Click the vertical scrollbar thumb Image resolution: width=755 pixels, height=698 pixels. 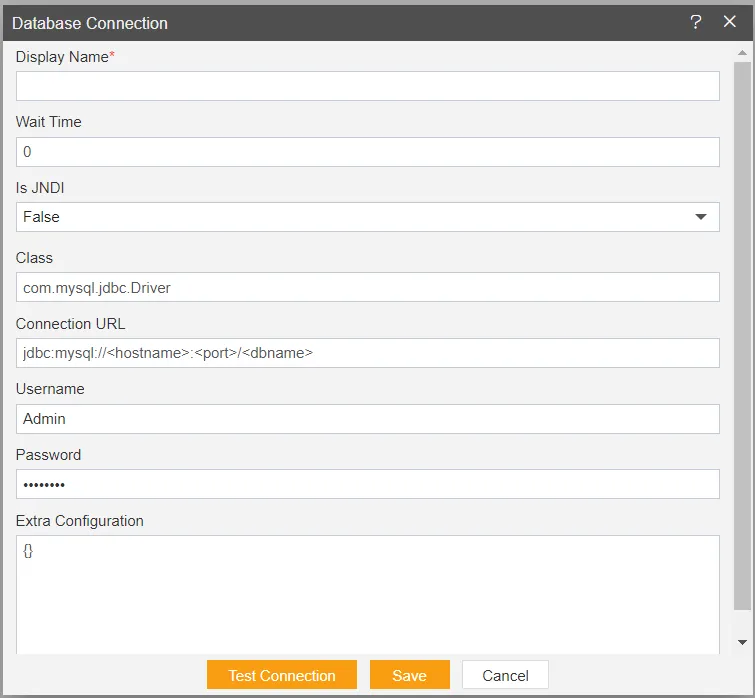pyautogui.click(x=742, y=336)
